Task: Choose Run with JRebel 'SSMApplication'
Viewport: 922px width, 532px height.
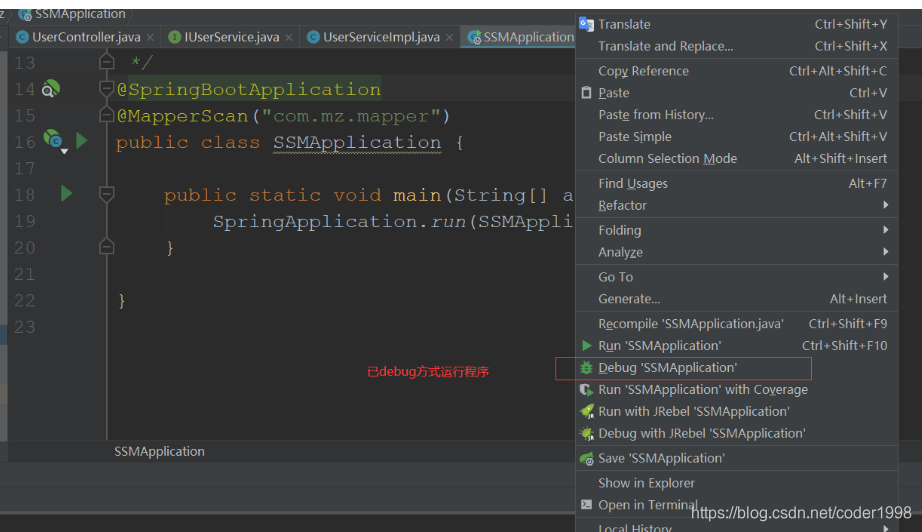Action: (x=737, y=411)
